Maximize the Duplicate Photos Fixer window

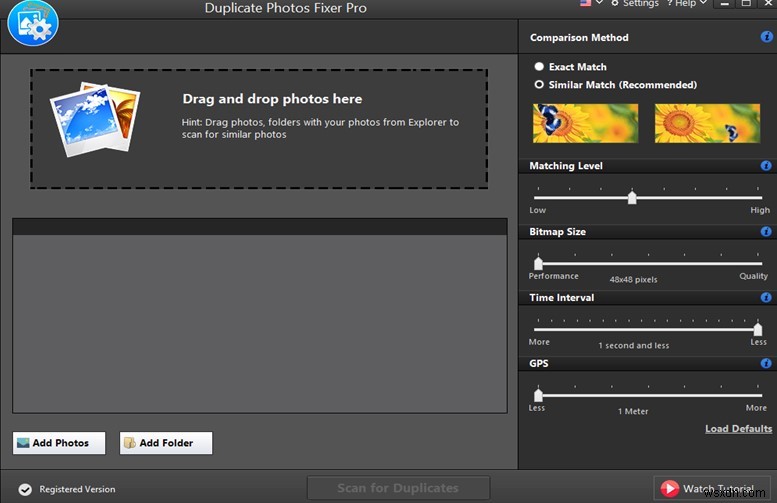(x=746, y=3)
